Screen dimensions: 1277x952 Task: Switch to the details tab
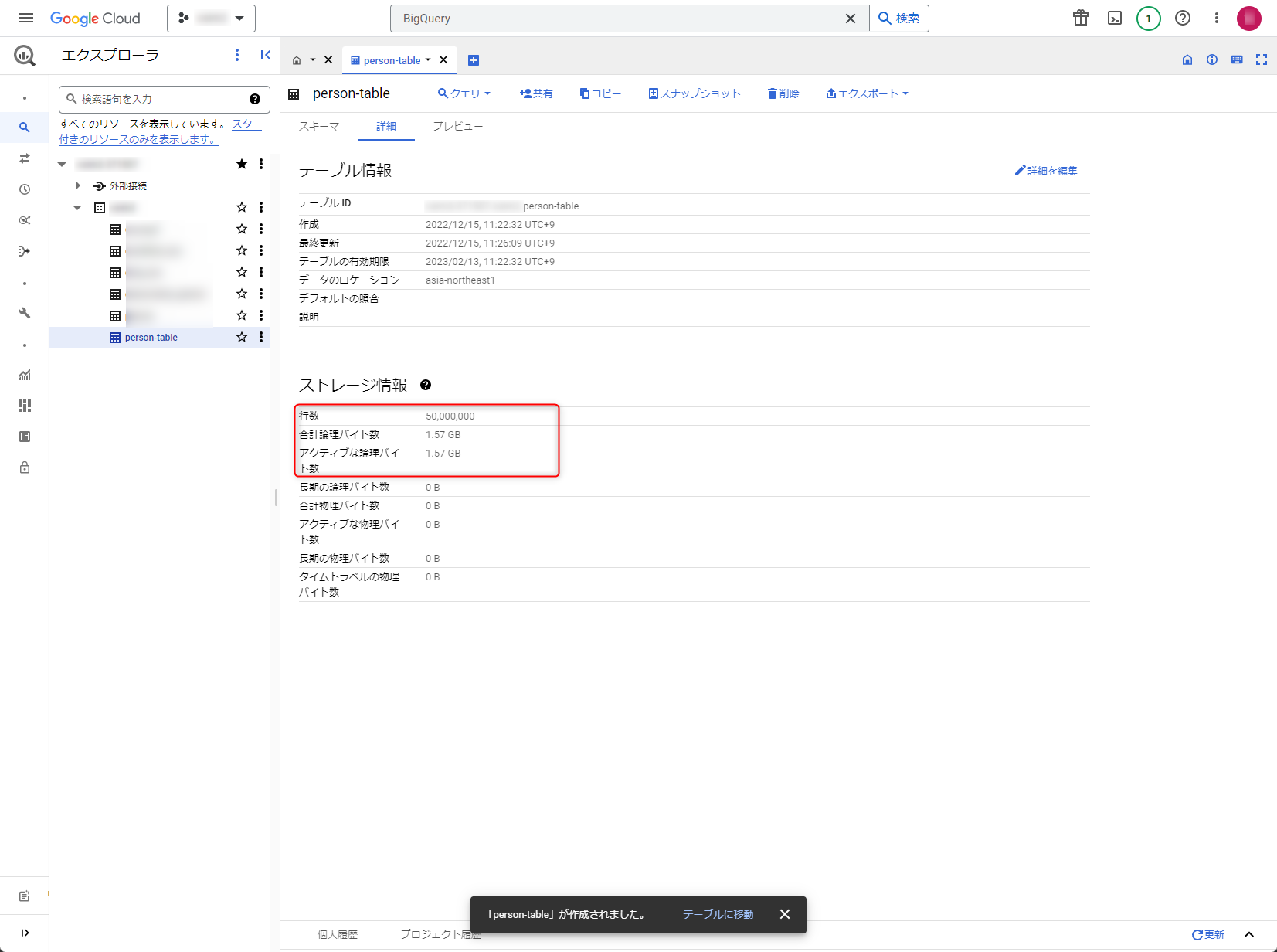click(386, 126)
